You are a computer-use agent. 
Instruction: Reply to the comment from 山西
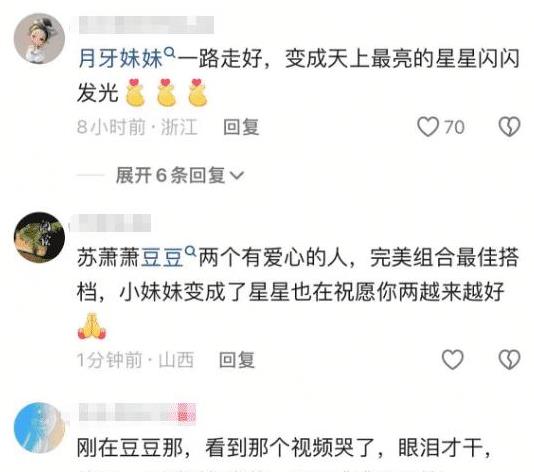click(237, 360)
